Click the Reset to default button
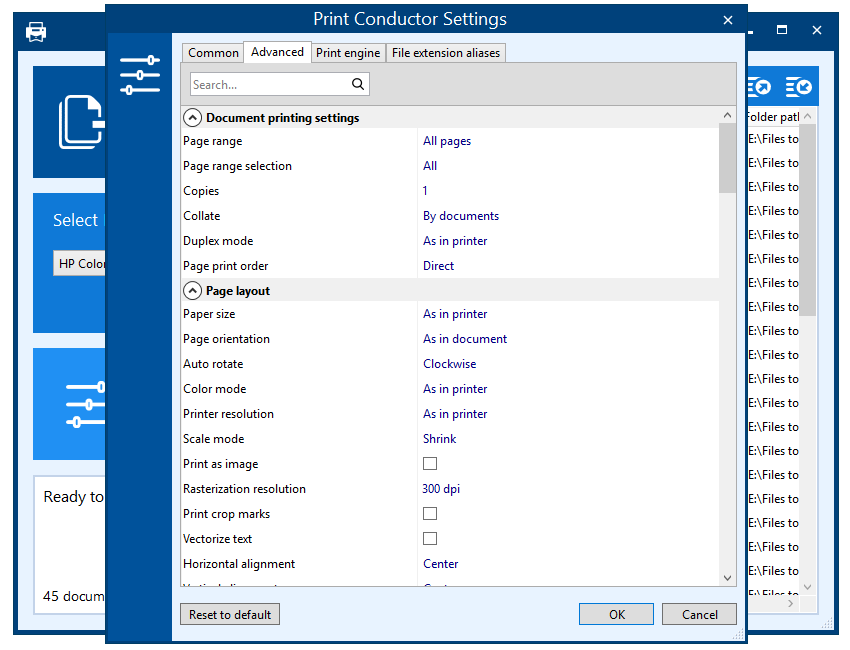Viewport: 850px width, 650px height. click(x=230, y=614)
